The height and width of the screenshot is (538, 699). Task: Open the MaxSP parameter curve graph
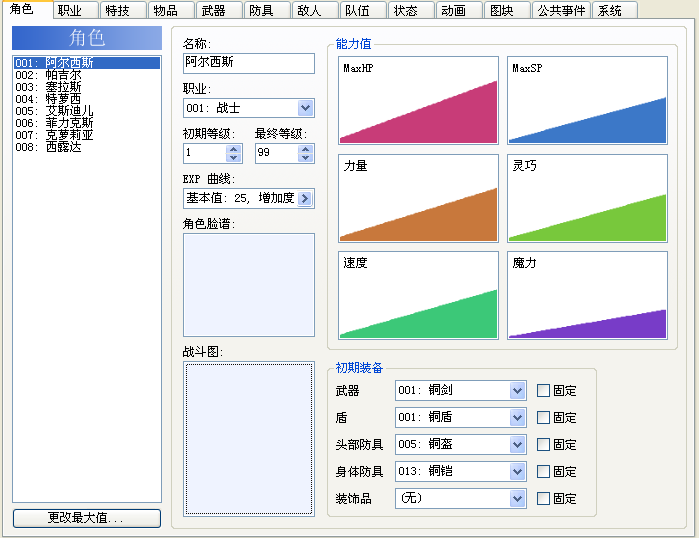point(587,100)
